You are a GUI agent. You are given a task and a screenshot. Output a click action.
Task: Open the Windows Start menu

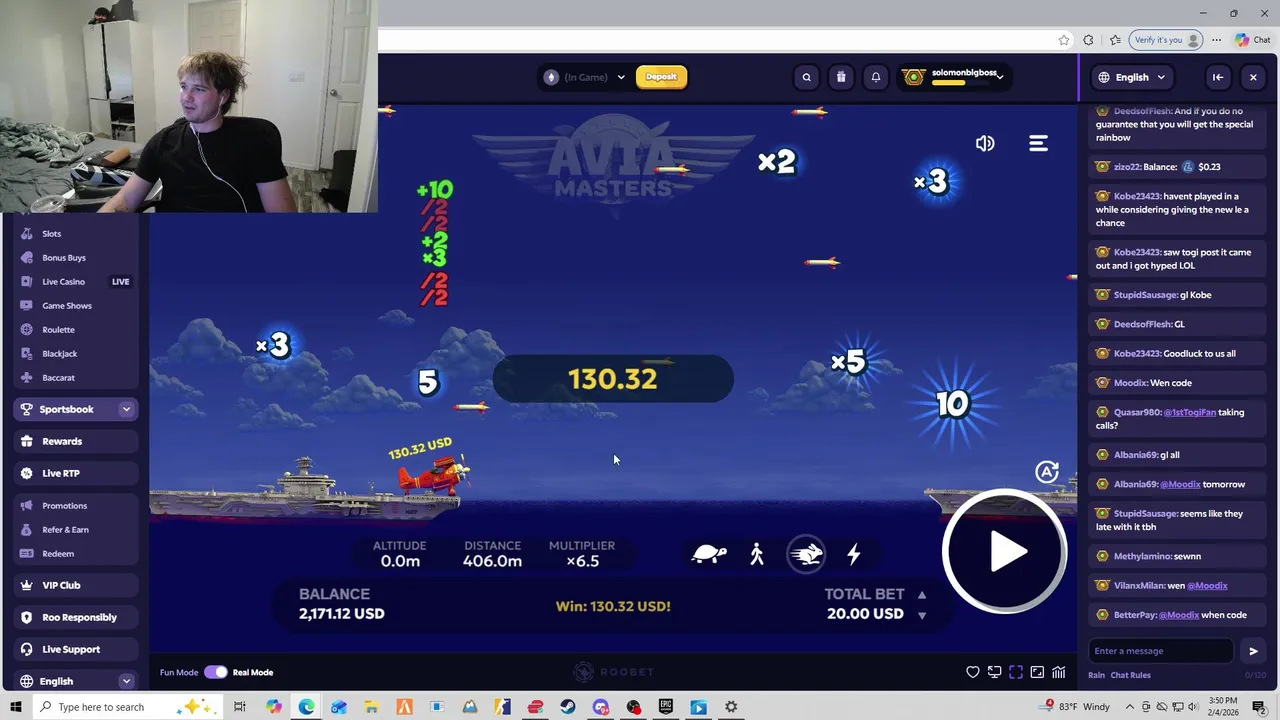pos(15,707)
